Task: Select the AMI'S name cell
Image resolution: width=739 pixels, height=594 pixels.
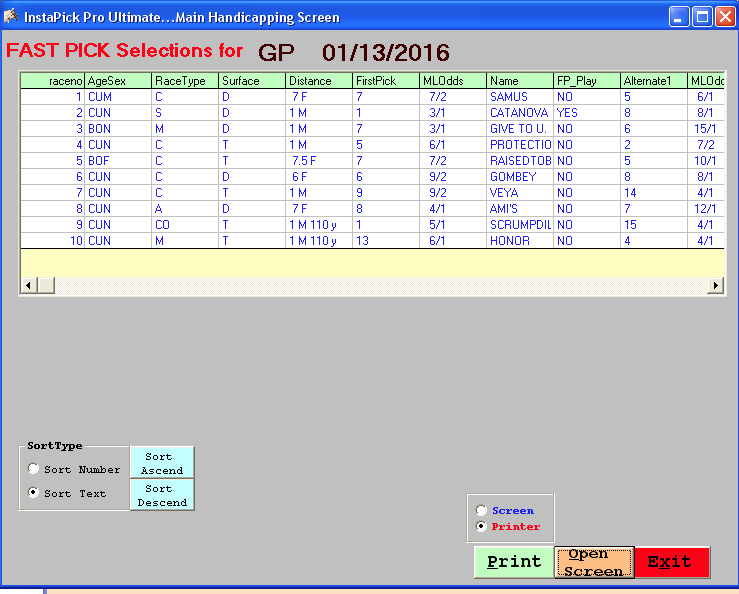Action: pyautogui.click(x=520, y=209)
